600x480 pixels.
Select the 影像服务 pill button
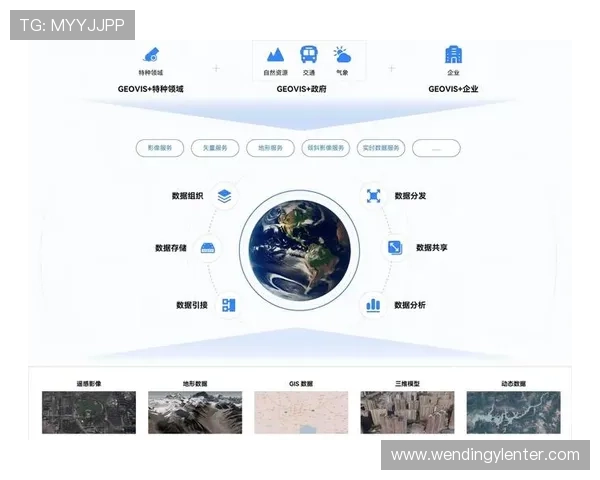coord(160,148)
